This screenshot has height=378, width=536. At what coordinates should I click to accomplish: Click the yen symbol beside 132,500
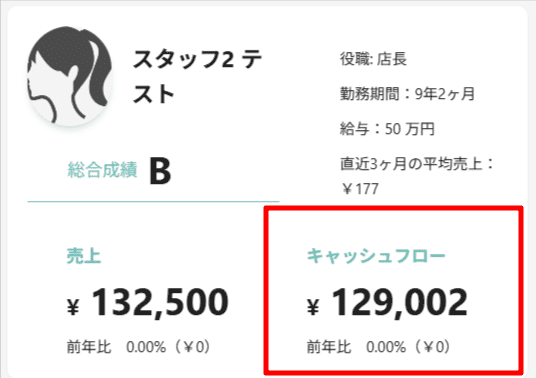[x=73, y=307]
